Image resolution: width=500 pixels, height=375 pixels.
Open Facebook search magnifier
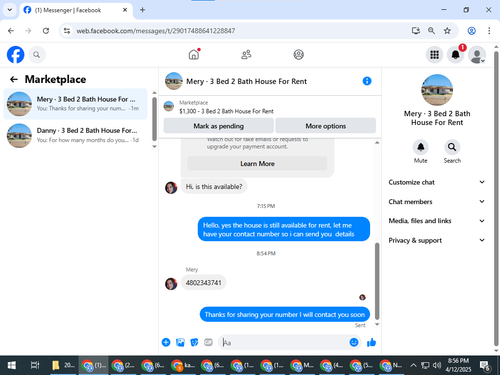36,55
